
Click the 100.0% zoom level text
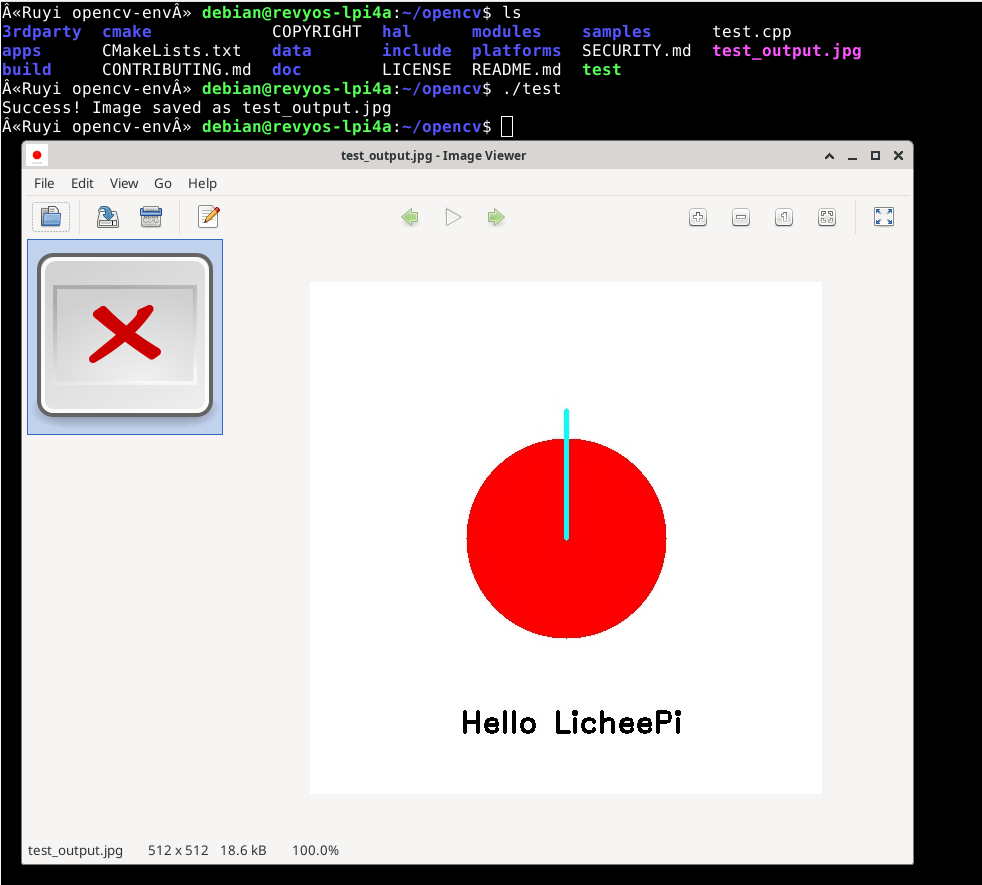pos(315,851)
